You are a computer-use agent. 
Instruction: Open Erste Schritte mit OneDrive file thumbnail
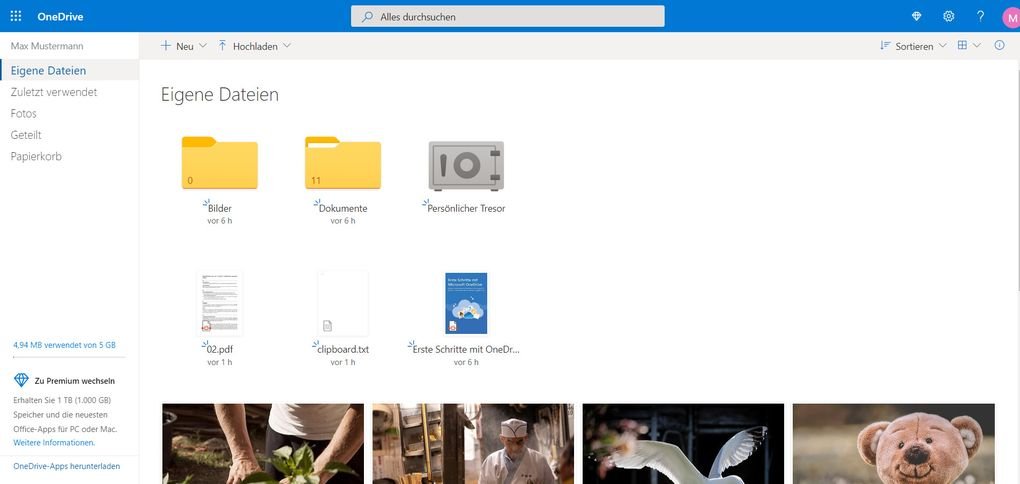[466, 303]
